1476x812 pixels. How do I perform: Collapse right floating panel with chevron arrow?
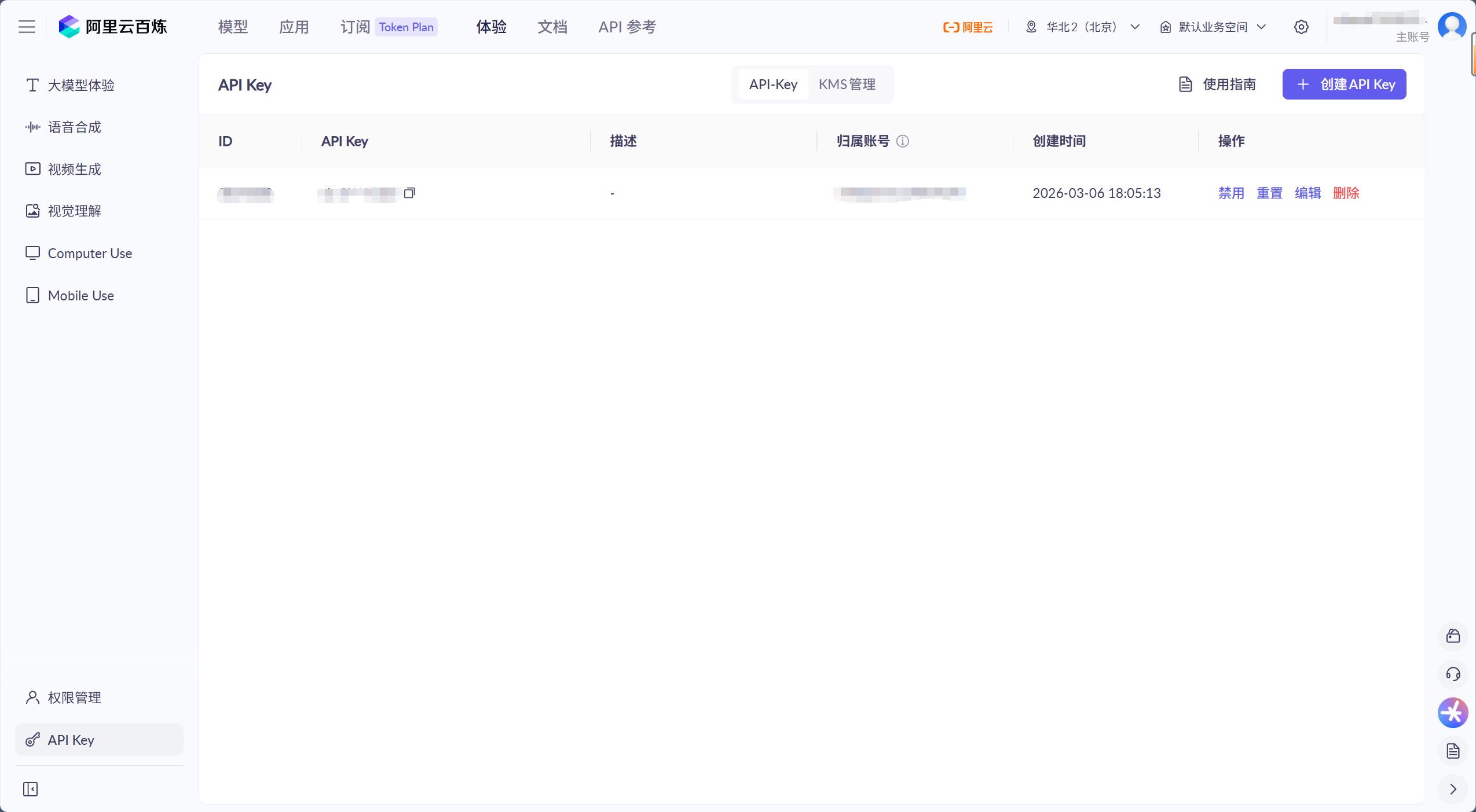pos(1453,789)
